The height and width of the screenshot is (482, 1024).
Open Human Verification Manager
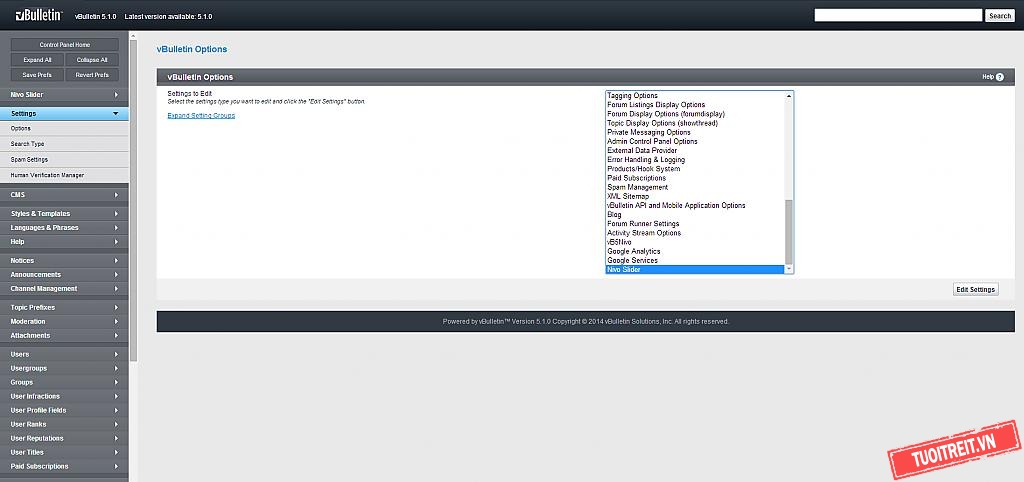[x=47, y=175]
